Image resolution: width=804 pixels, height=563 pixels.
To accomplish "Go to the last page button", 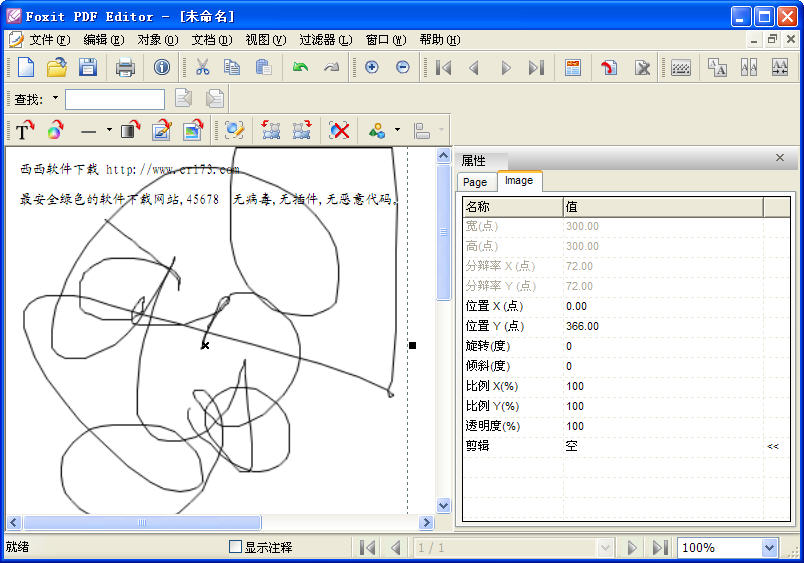I will coord(660,547).
